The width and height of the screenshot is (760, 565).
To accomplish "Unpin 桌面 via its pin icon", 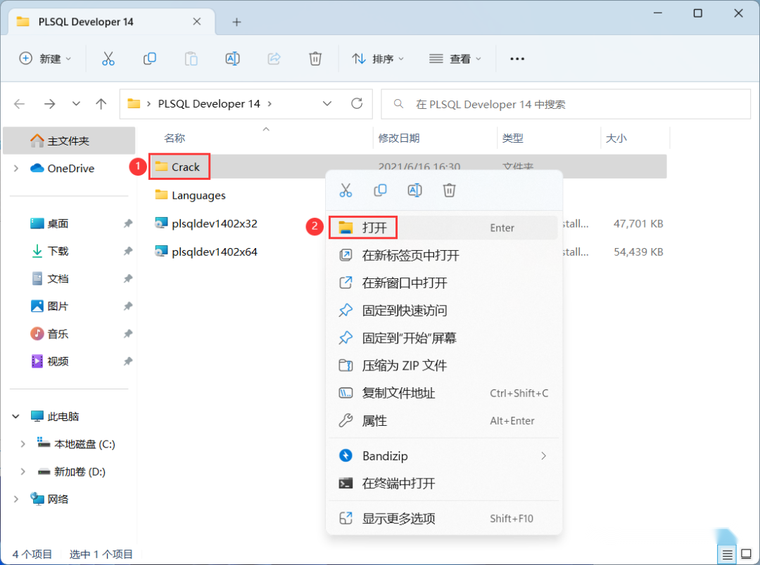I will pyautogui.click(x=127, y=223).
